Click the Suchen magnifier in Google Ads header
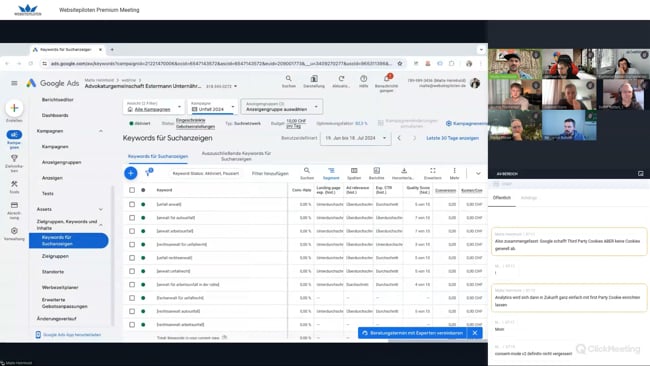 [289, 79]
